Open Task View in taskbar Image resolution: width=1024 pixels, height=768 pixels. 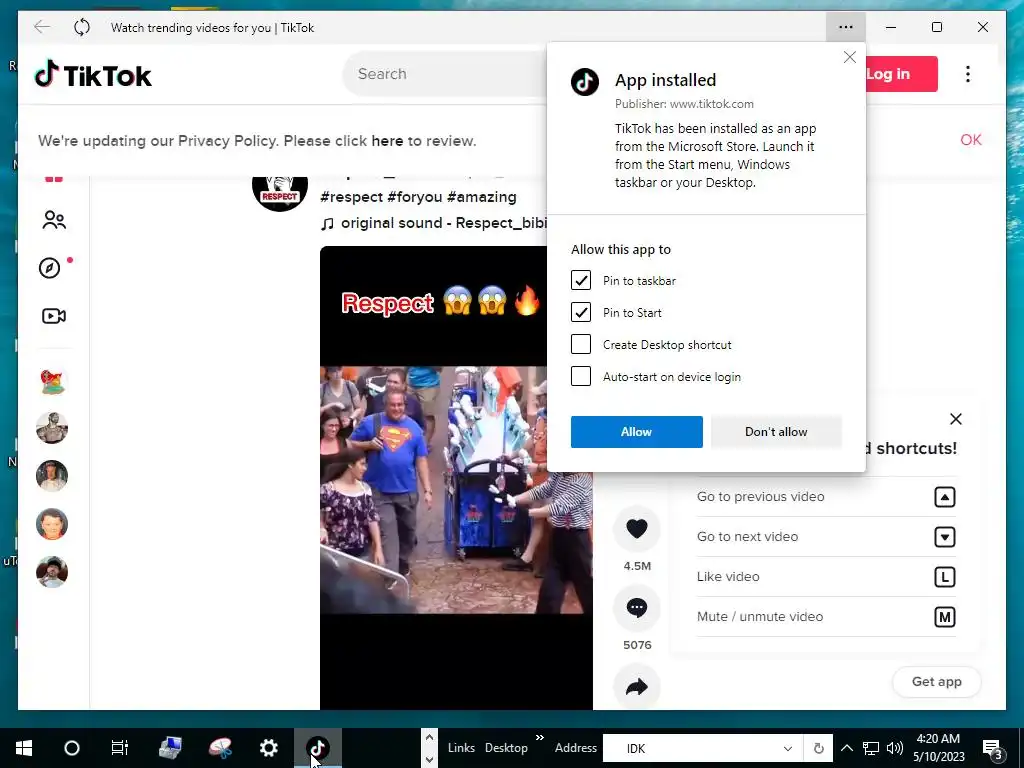point(120,748)
